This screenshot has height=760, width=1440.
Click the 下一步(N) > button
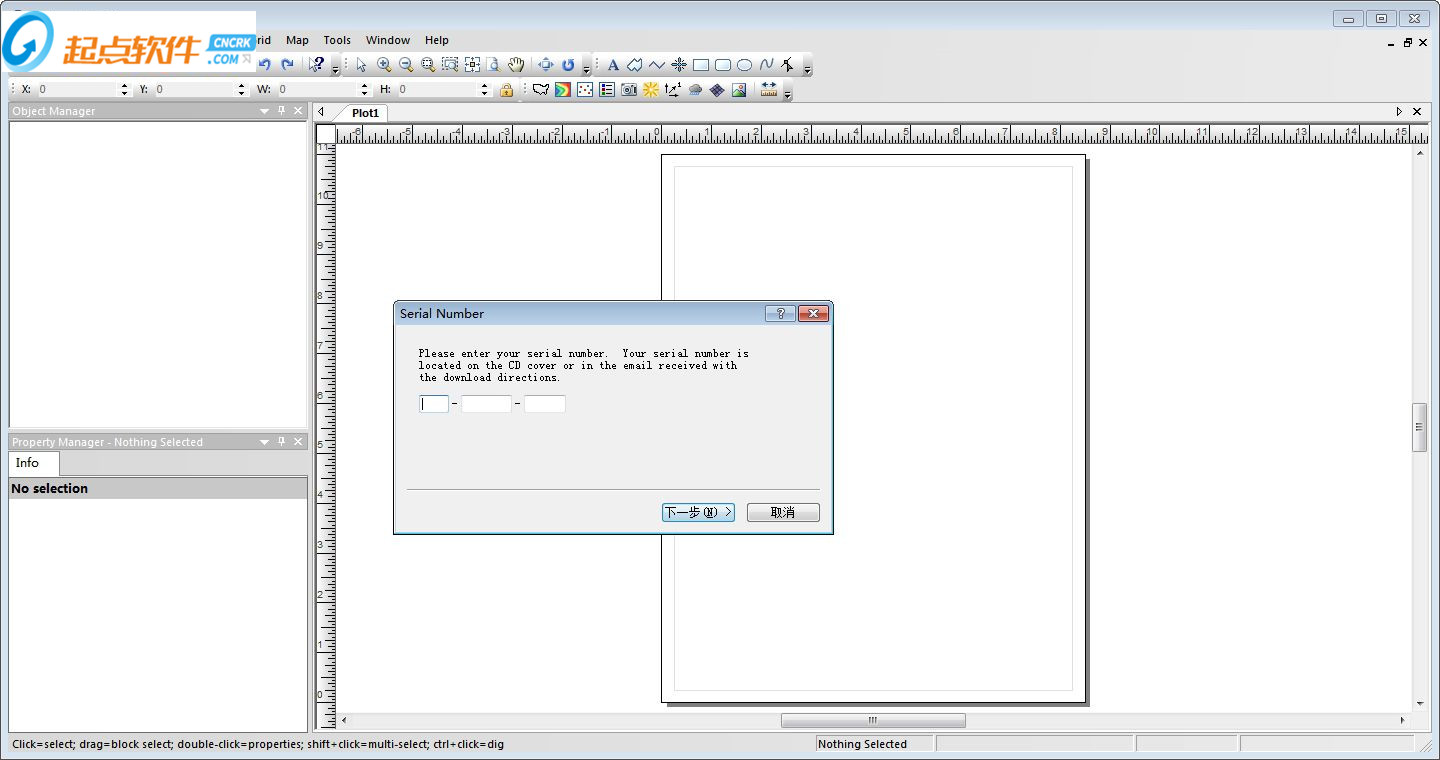point(699,512)
